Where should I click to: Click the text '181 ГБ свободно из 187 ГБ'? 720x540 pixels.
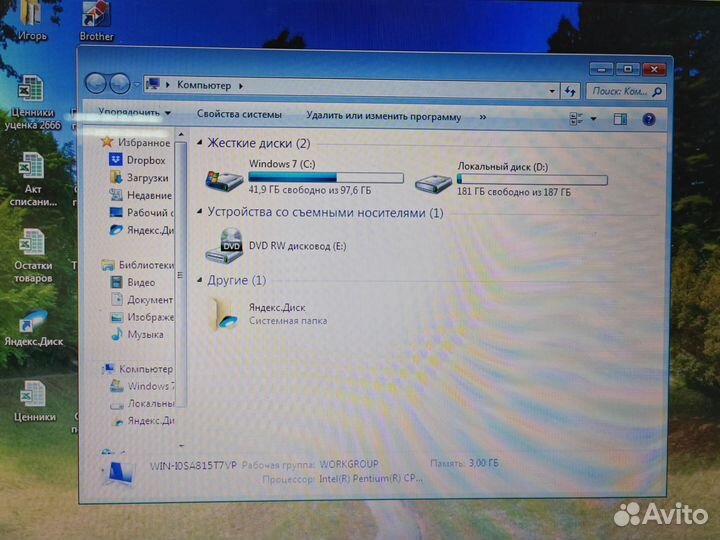pos(513,191)
